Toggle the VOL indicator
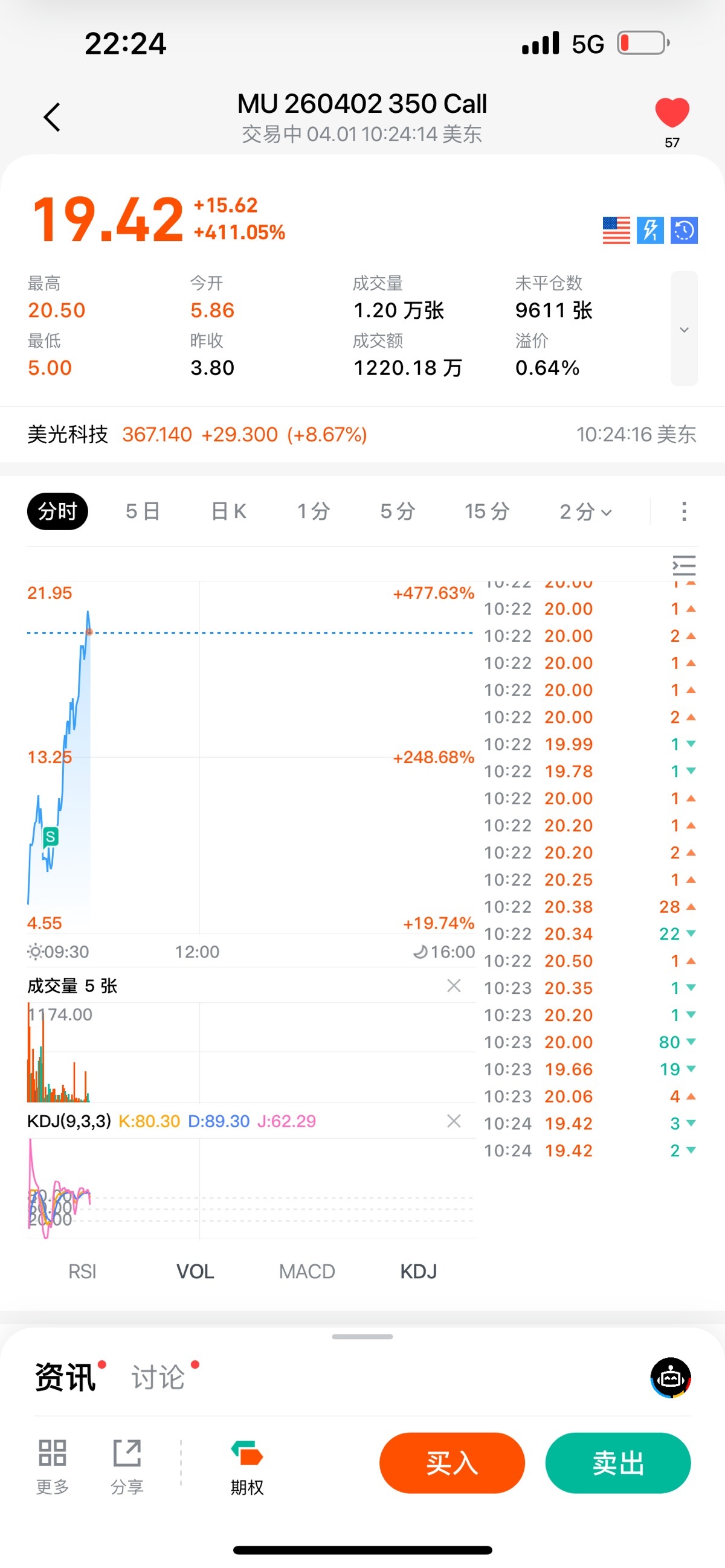 point(195,1272)
